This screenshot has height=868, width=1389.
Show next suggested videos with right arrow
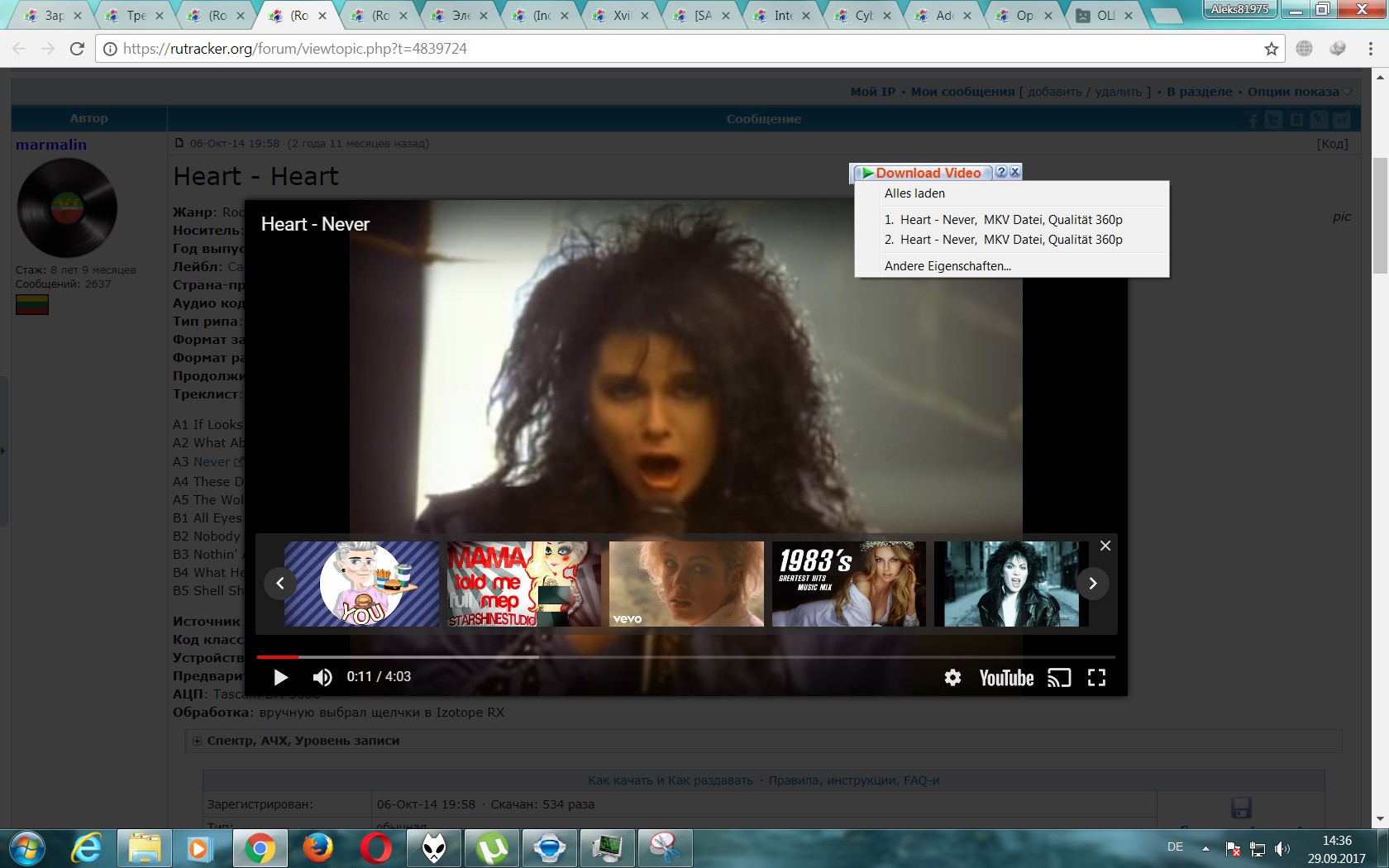point(1092,584)
